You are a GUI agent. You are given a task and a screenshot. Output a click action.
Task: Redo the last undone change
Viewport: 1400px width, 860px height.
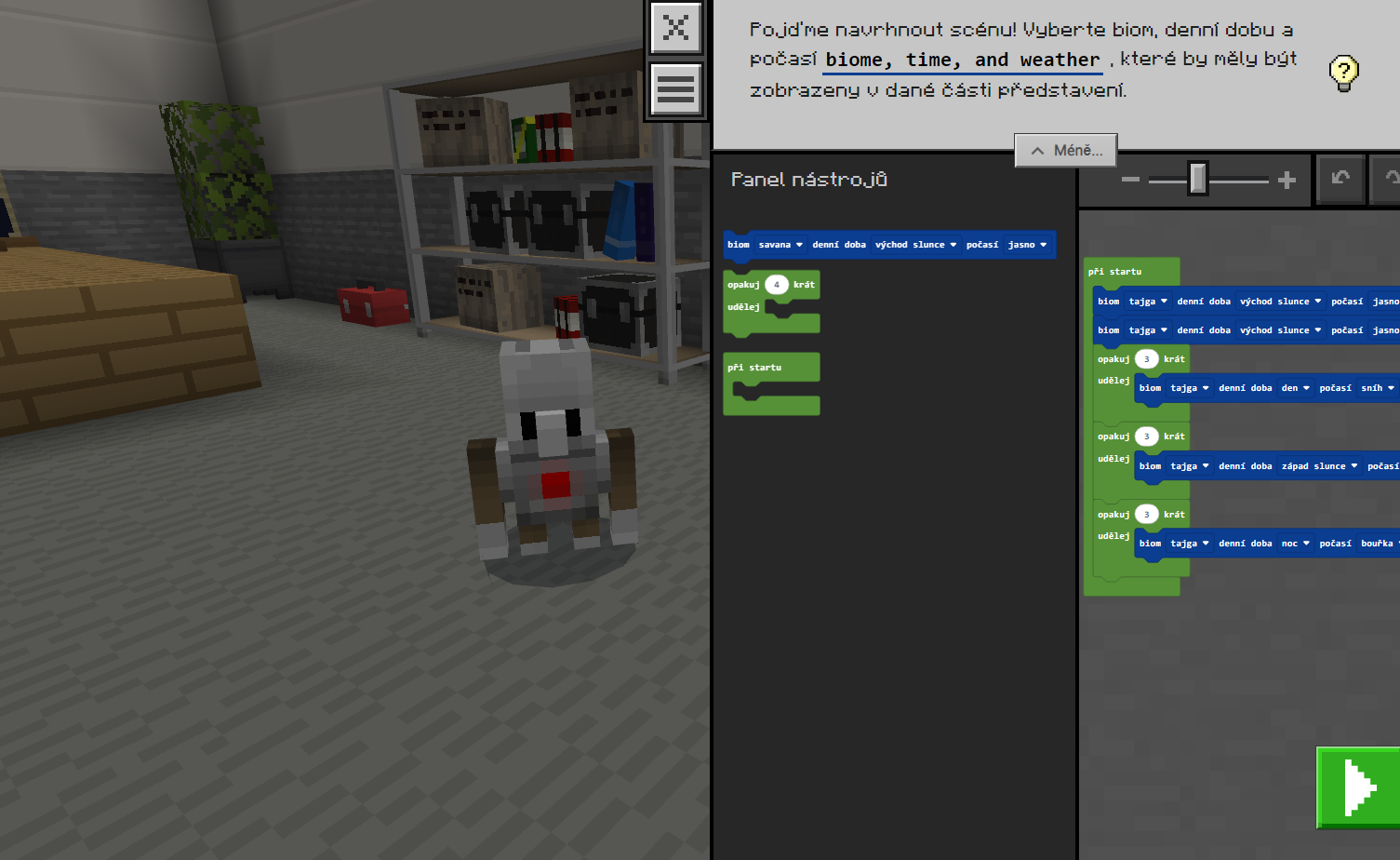coord(1388,179)
